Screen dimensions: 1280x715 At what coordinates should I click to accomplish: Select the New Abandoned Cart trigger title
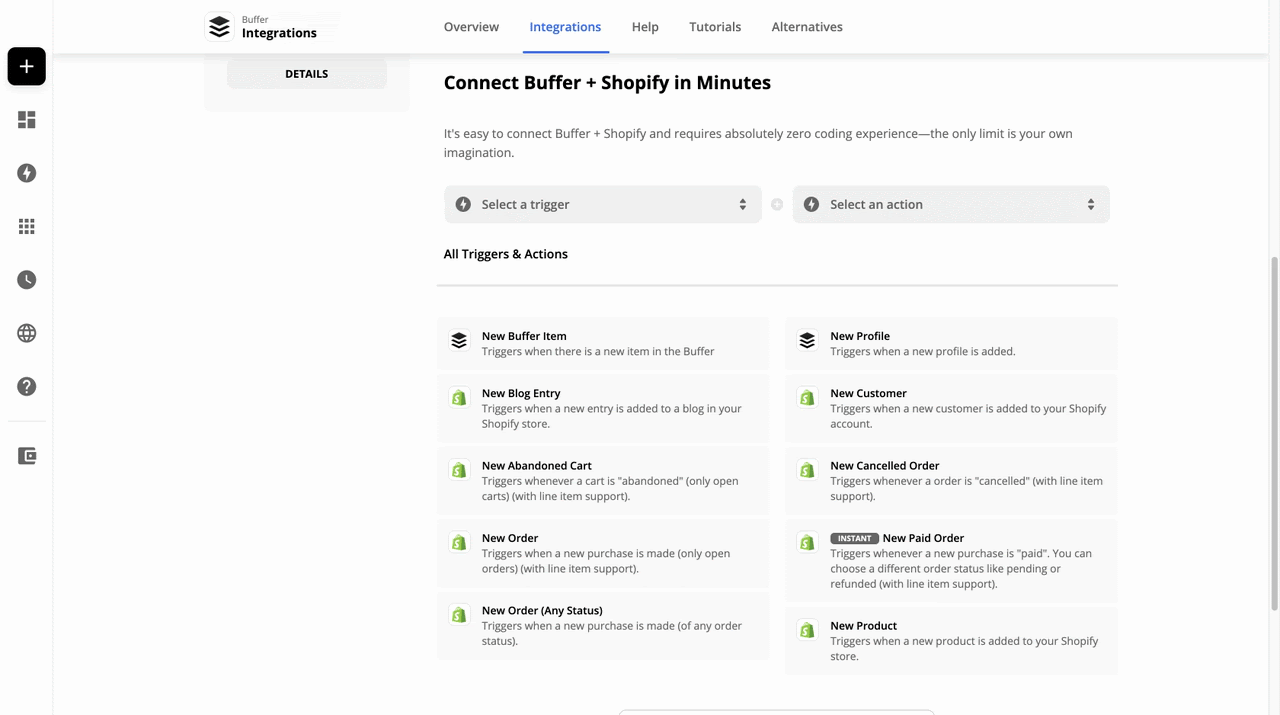[537, 465]
